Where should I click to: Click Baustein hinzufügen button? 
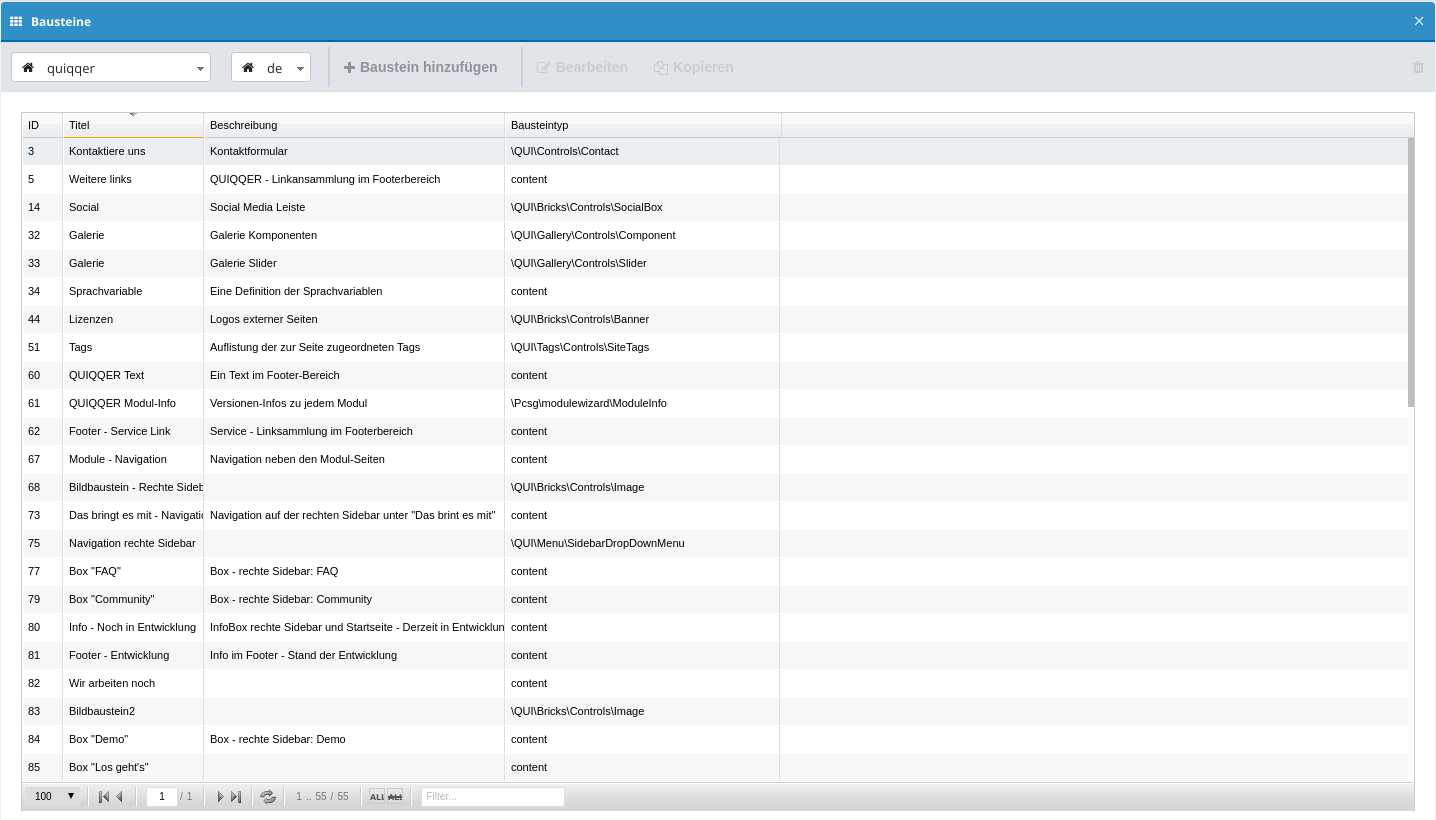[x=421, y=67]
